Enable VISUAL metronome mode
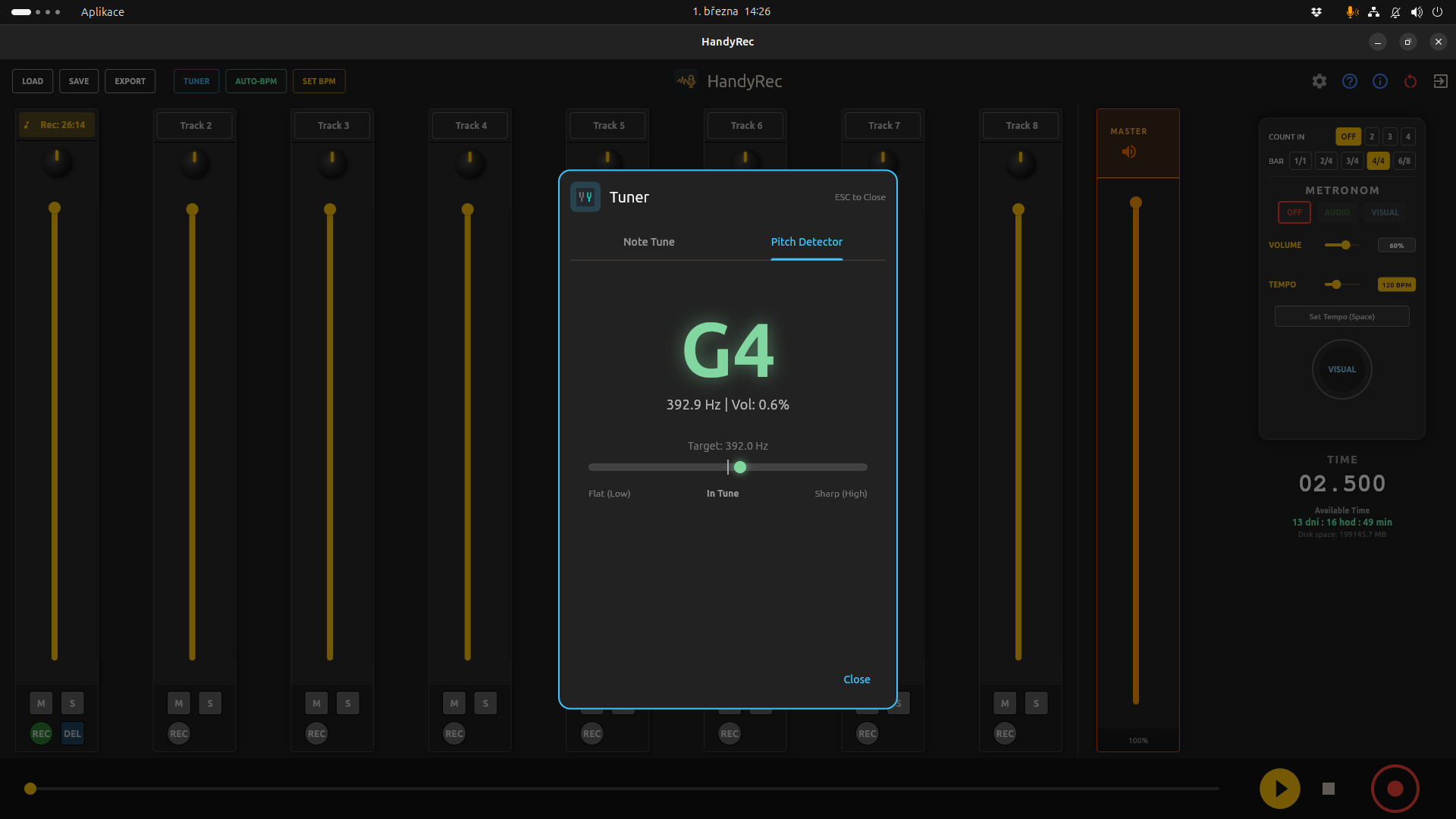1456x819 pixels. (x=1384, y=212)
